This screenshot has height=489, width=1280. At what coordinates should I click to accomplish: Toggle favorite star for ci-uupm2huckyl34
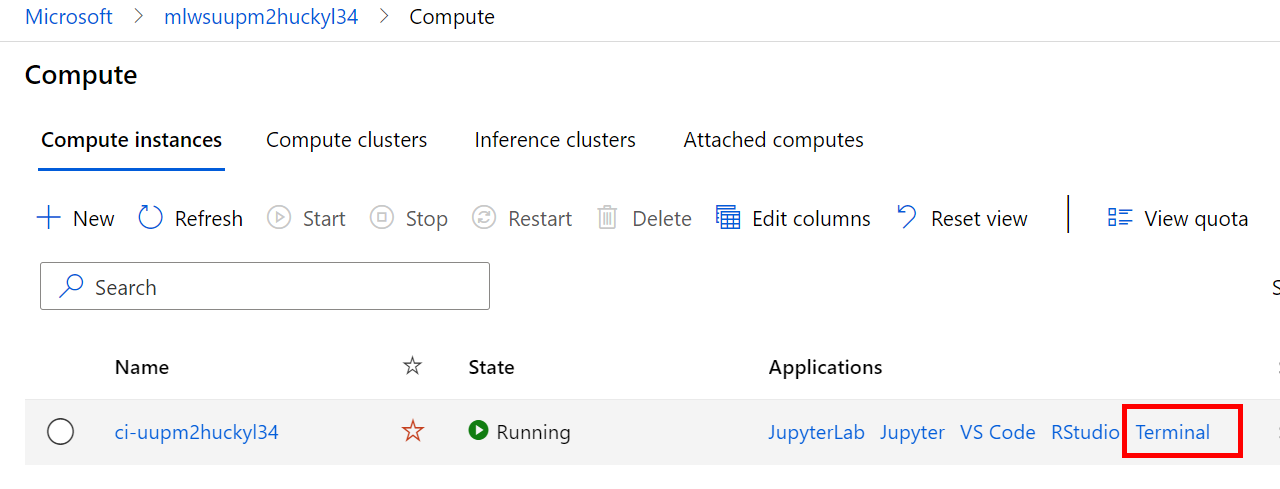tap(412, 432)
